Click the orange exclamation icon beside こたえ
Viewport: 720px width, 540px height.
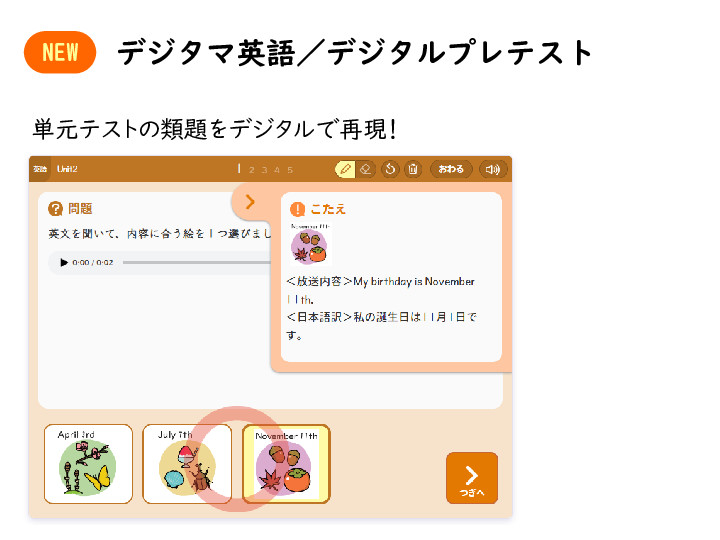pos(297,209)
